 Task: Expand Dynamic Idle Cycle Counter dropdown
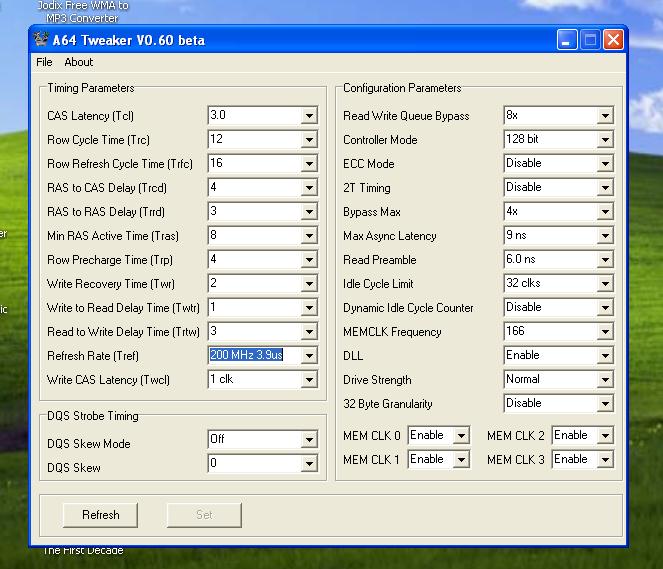click(x=605, y=308)
